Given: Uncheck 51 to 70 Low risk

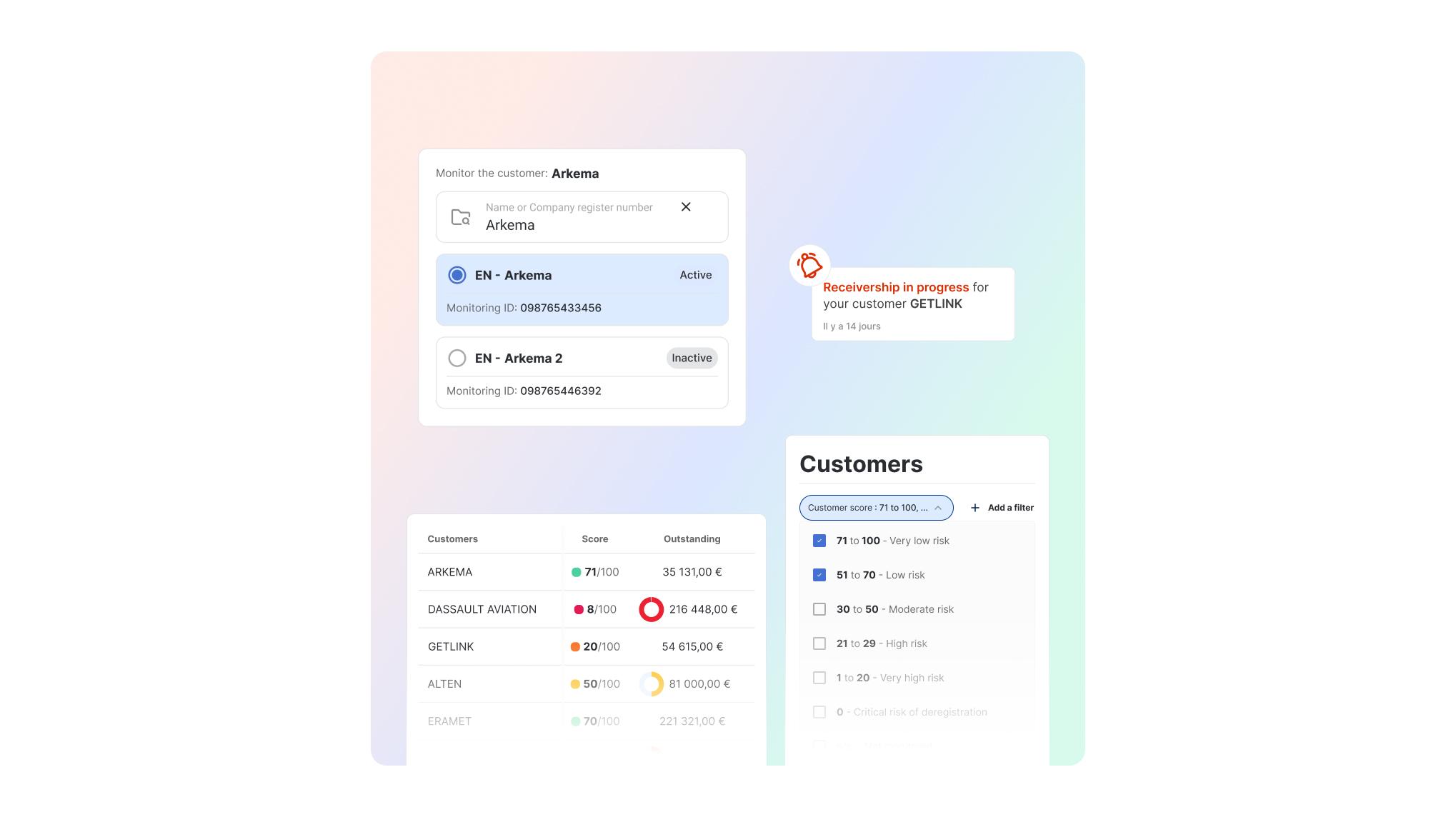Looking at the screenshot, I should 819,575.
